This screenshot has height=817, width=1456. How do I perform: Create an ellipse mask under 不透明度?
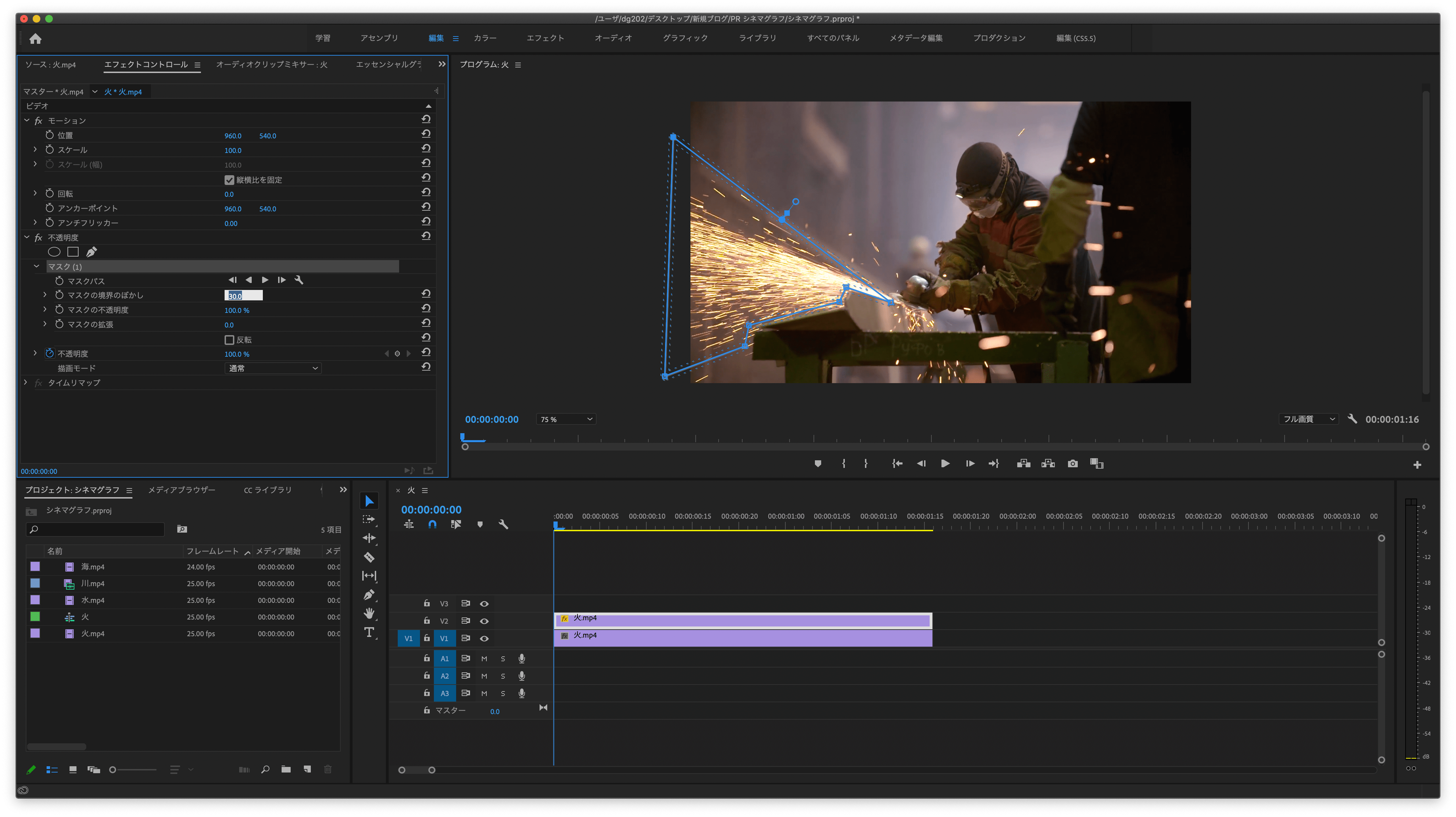click(x=54, y=252)
